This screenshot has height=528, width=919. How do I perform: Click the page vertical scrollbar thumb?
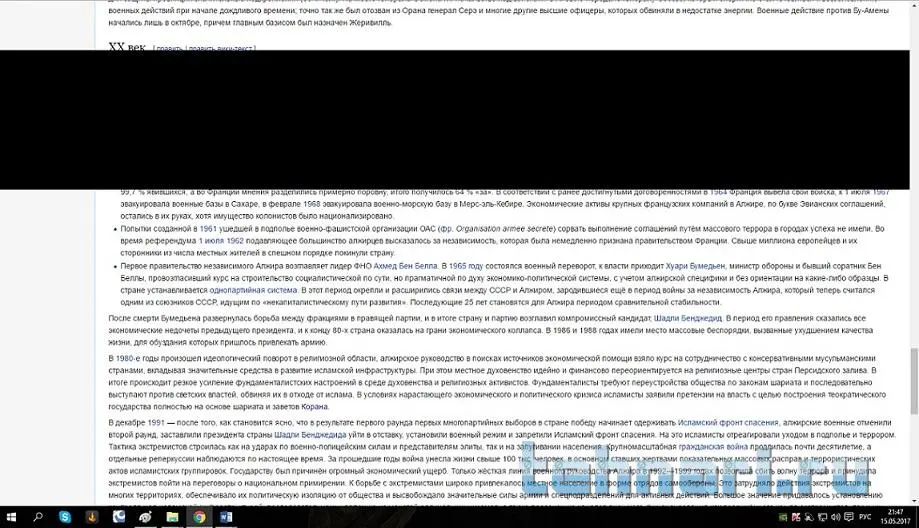(x=914, y=380)
